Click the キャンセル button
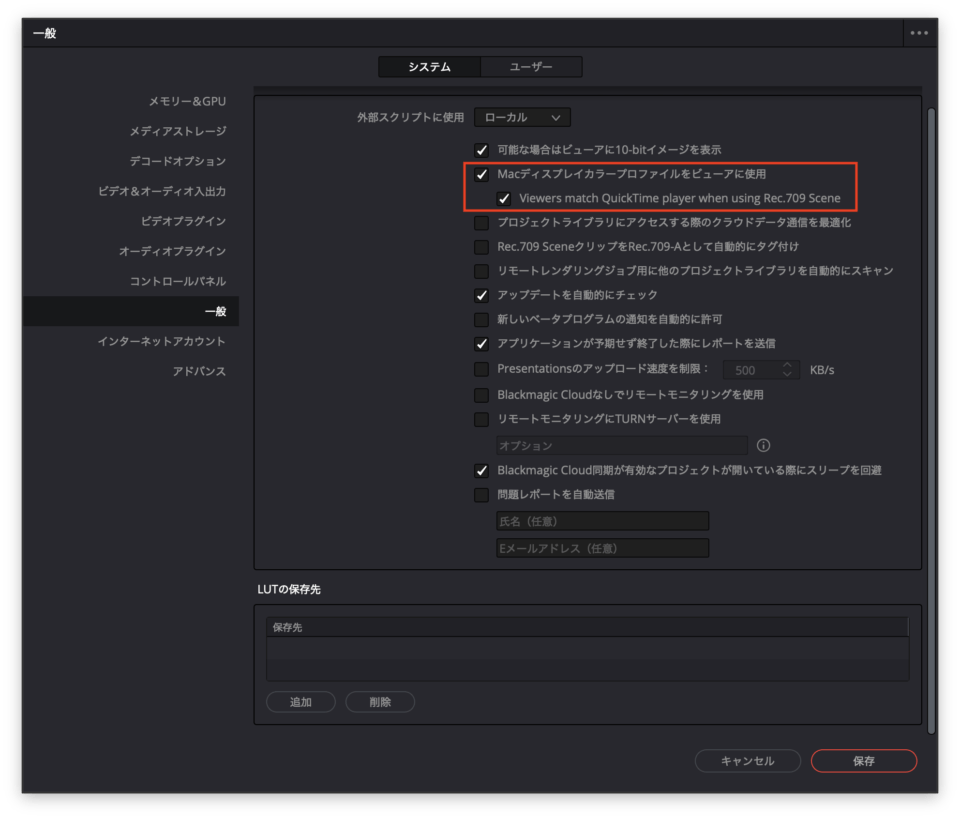 748,761
